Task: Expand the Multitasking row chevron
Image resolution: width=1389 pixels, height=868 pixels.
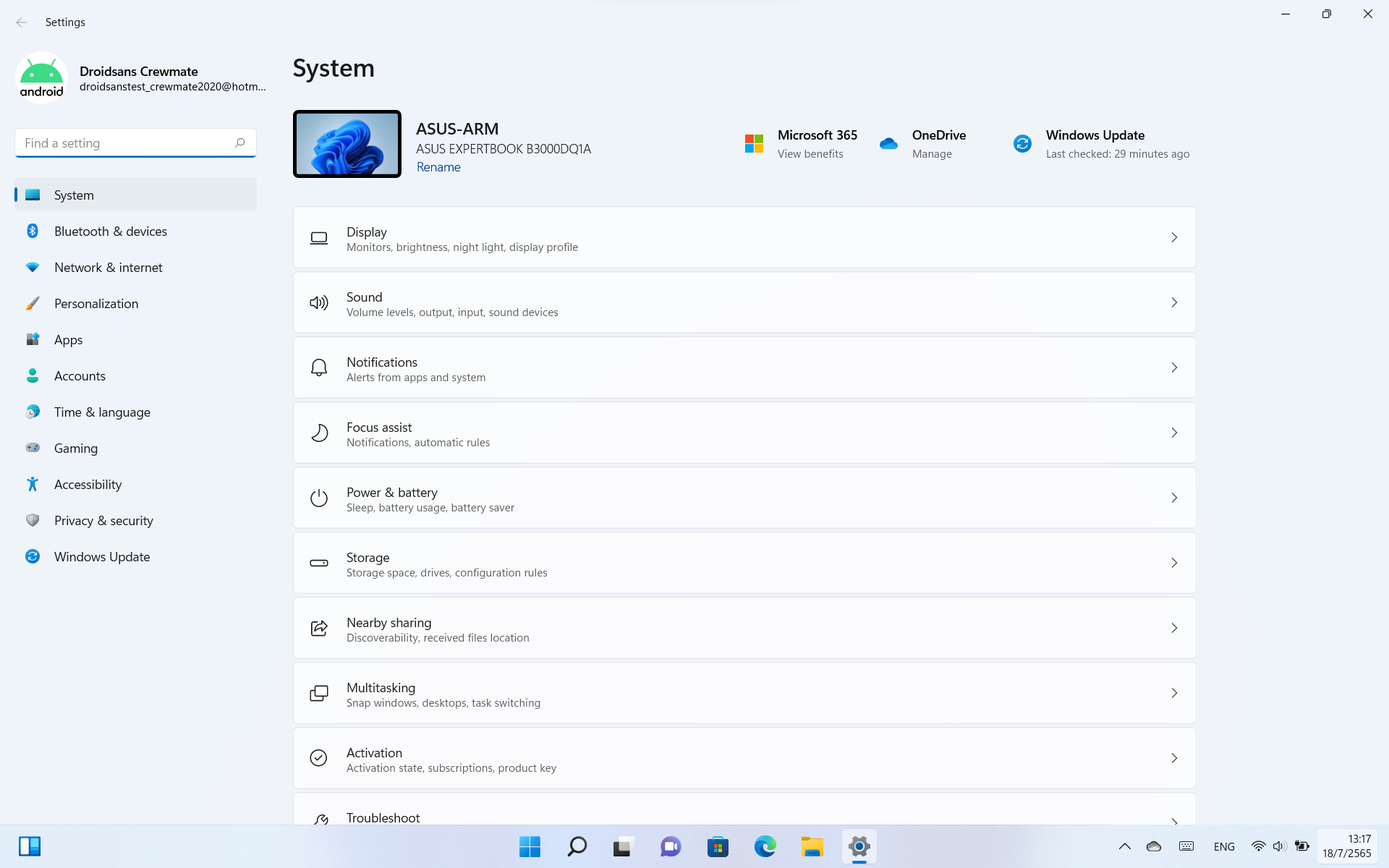Action: (x=1174, y=693)
